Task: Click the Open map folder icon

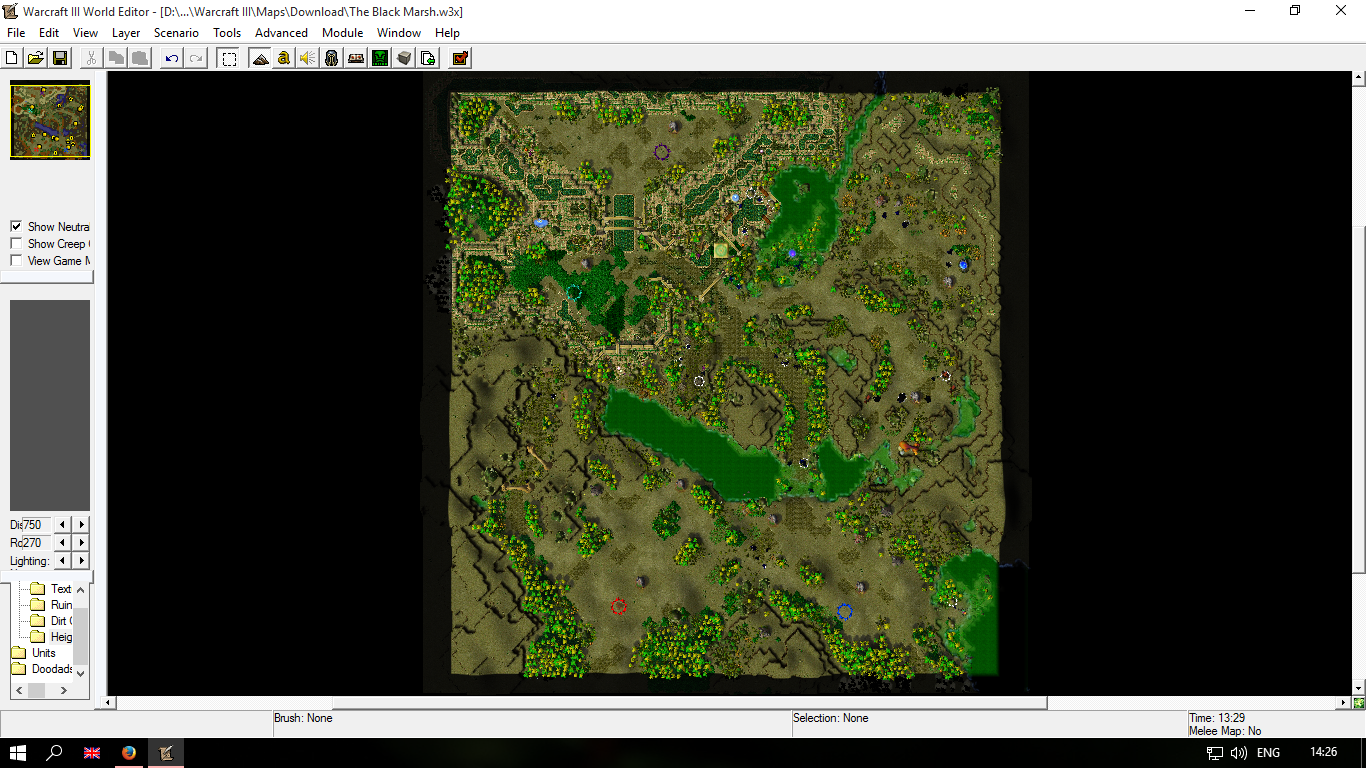Action: (36, 58)
